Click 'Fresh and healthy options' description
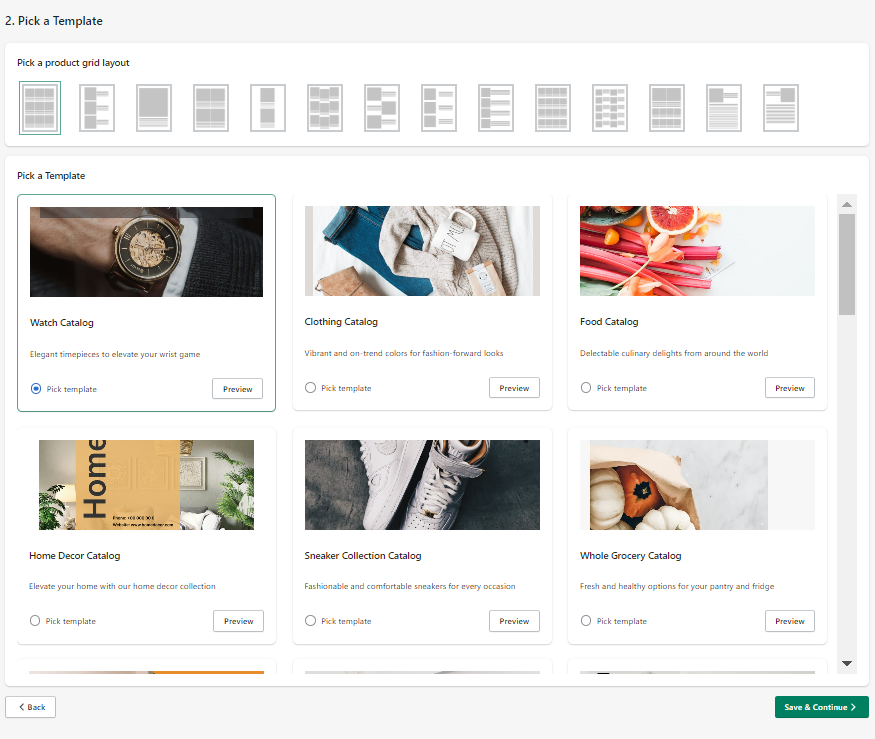875x739 pixels. (x=677, y=586)
